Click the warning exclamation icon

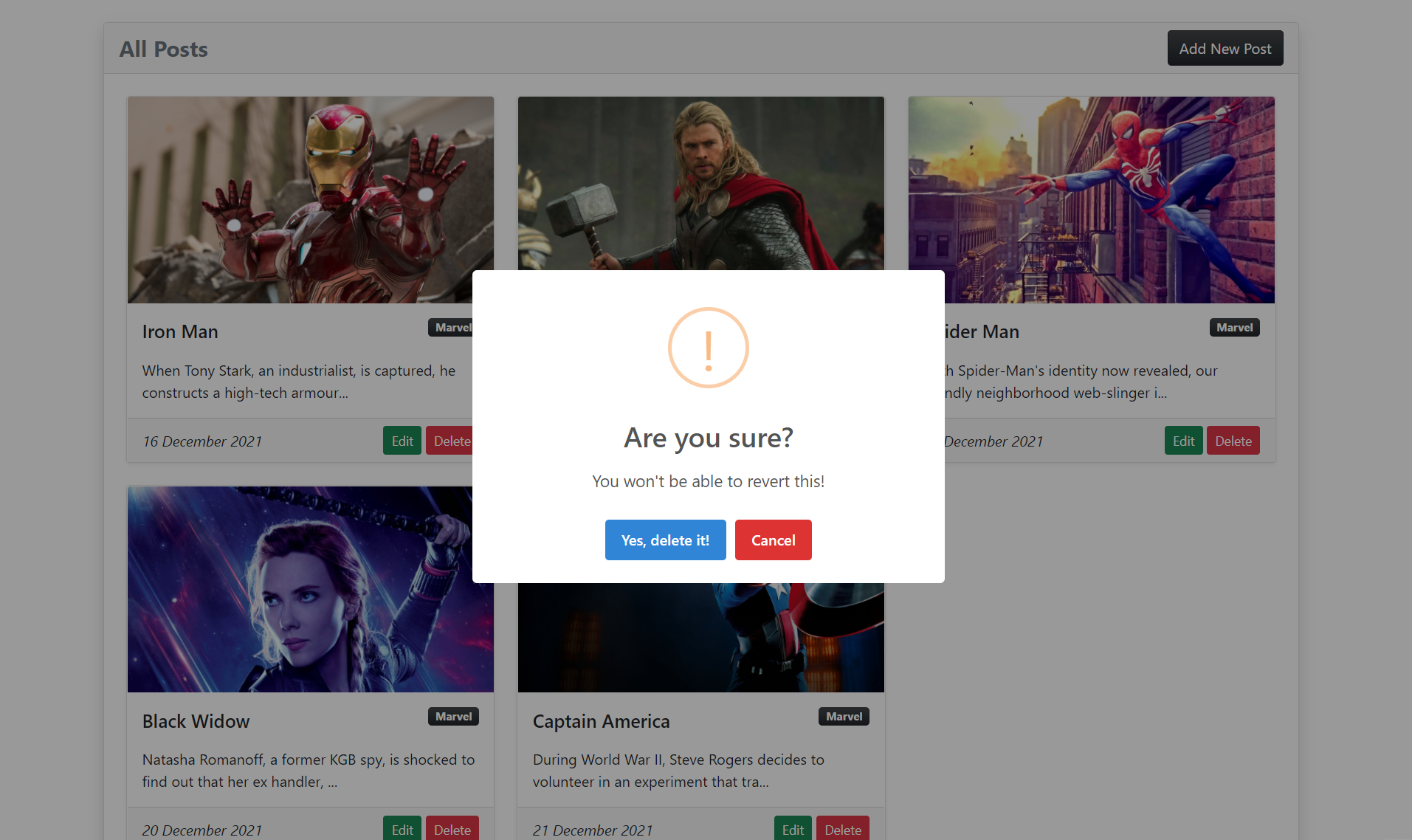point(708,347)
